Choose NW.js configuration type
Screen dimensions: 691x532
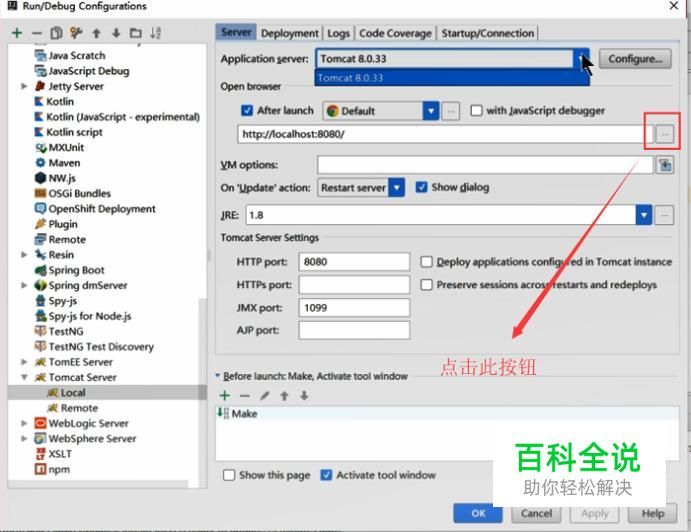coord(56,178)
